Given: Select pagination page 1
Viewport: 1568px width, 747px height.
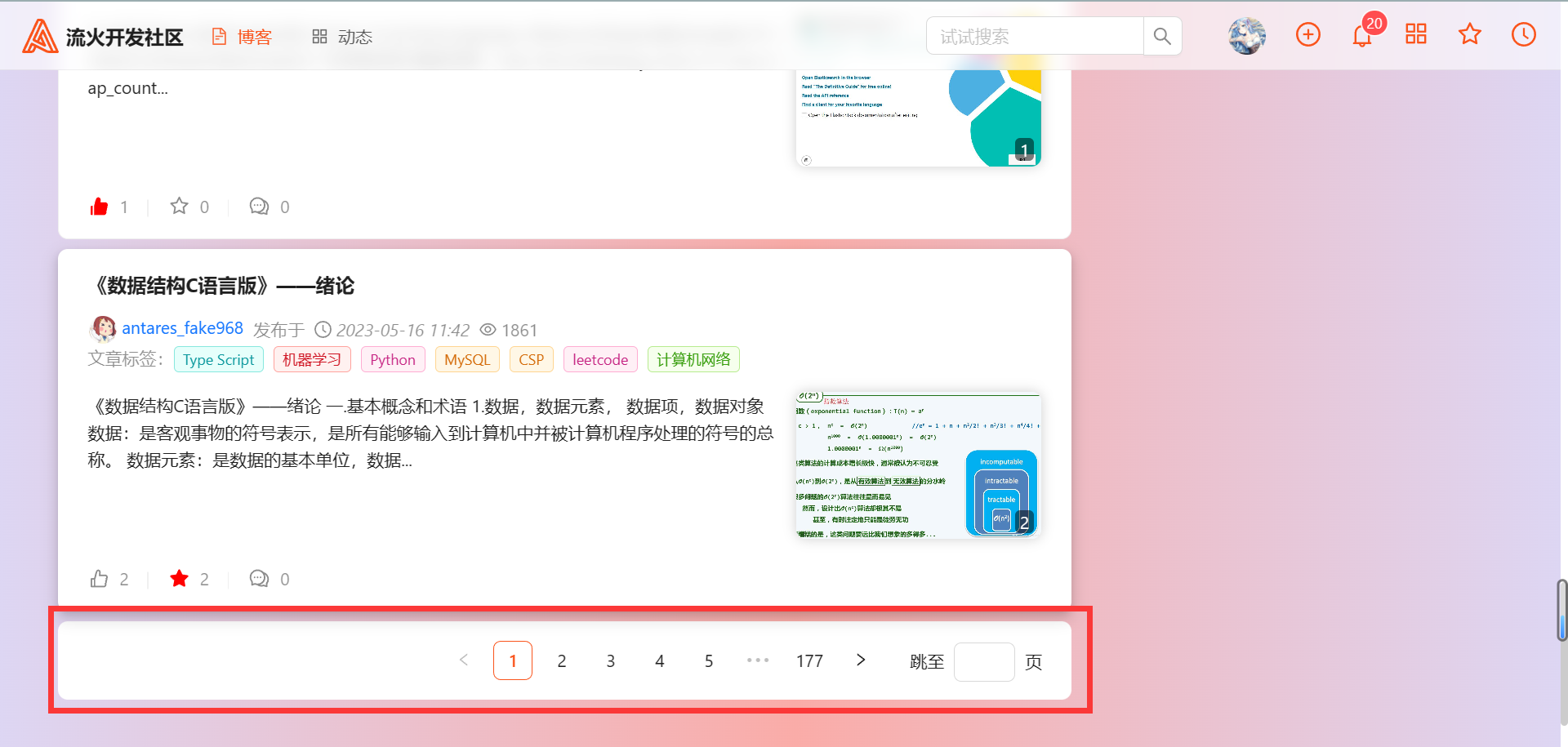Looking at the screenshot, I should coord(513,660).
